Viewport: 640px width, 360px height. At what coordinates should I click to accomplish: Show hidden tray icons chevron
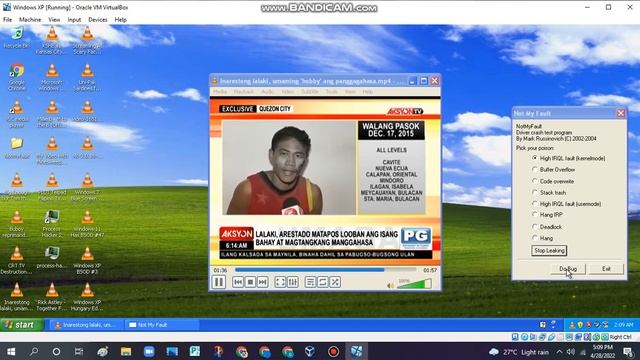click(559, 352)
